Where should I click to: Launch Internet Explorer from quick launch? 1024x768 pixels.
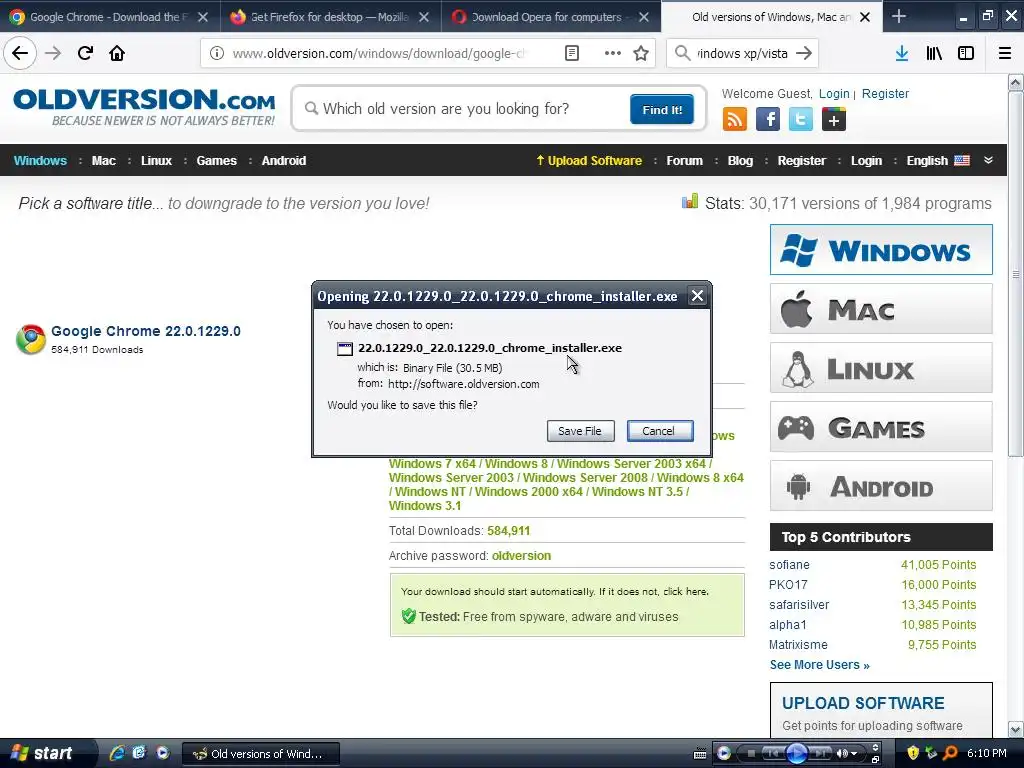pos(117,753)
